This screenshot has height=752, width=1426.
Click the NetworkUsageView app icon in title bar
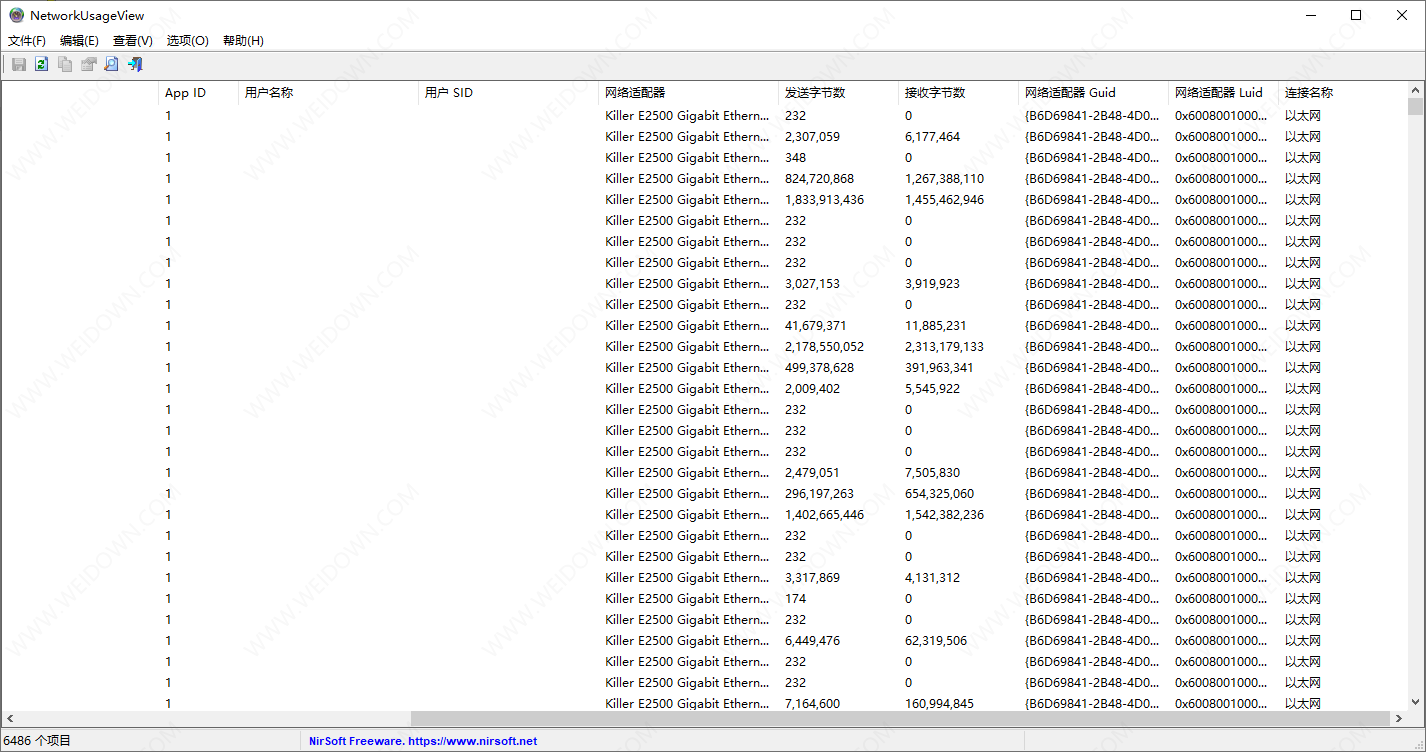point(16,15)
